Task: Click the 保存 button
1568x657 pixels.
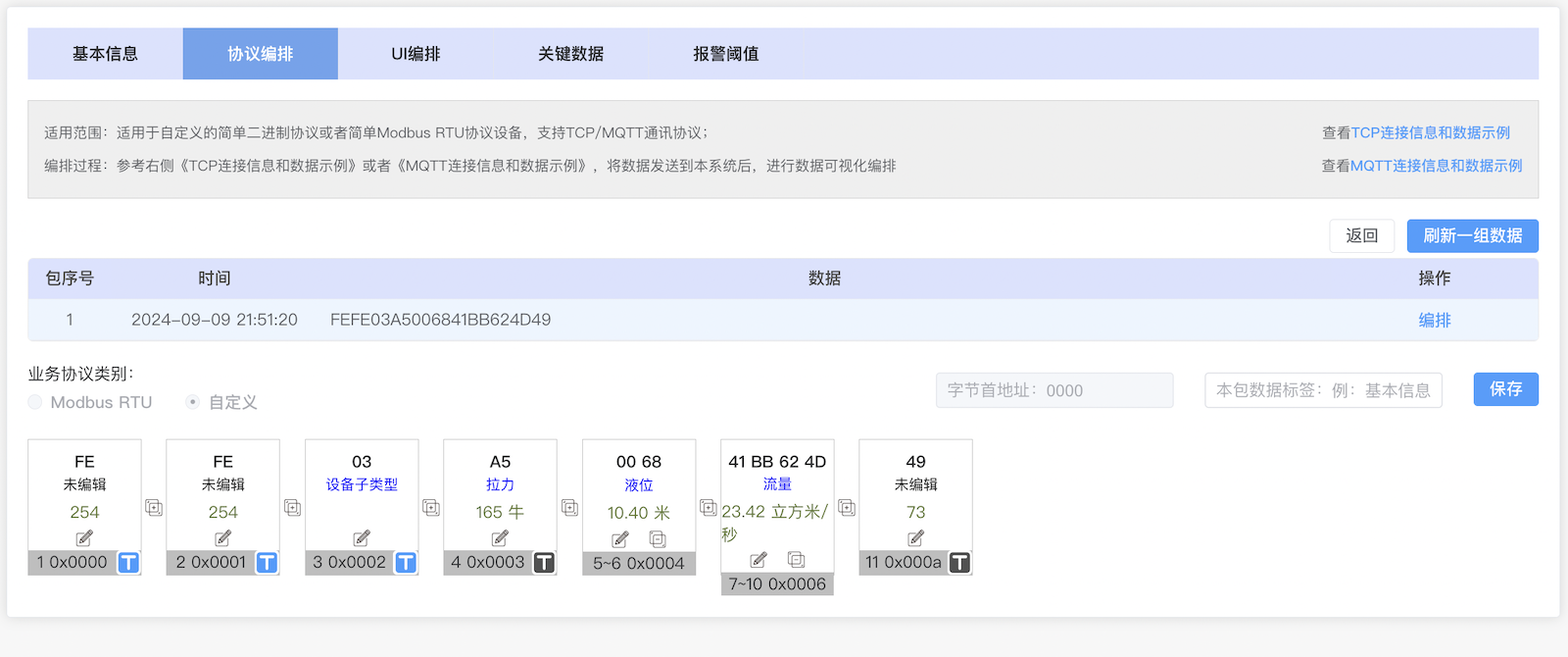Action: 1506,389
